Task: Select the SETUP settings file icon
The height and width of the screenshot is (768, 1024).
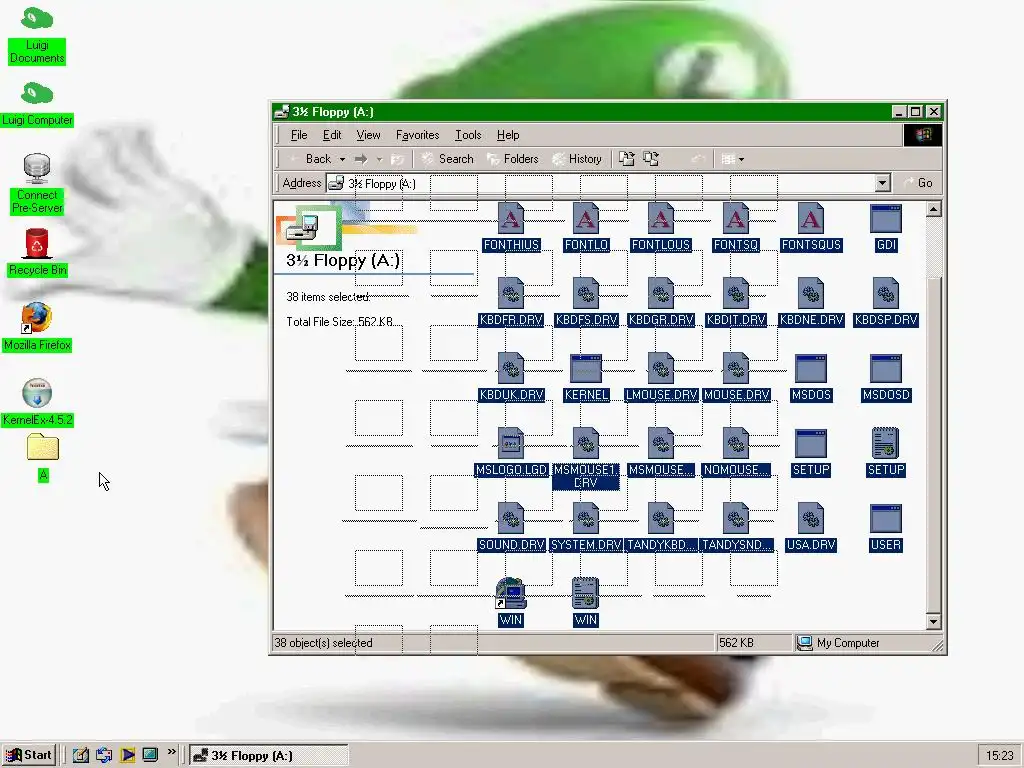Action: (x=886, y=452)
